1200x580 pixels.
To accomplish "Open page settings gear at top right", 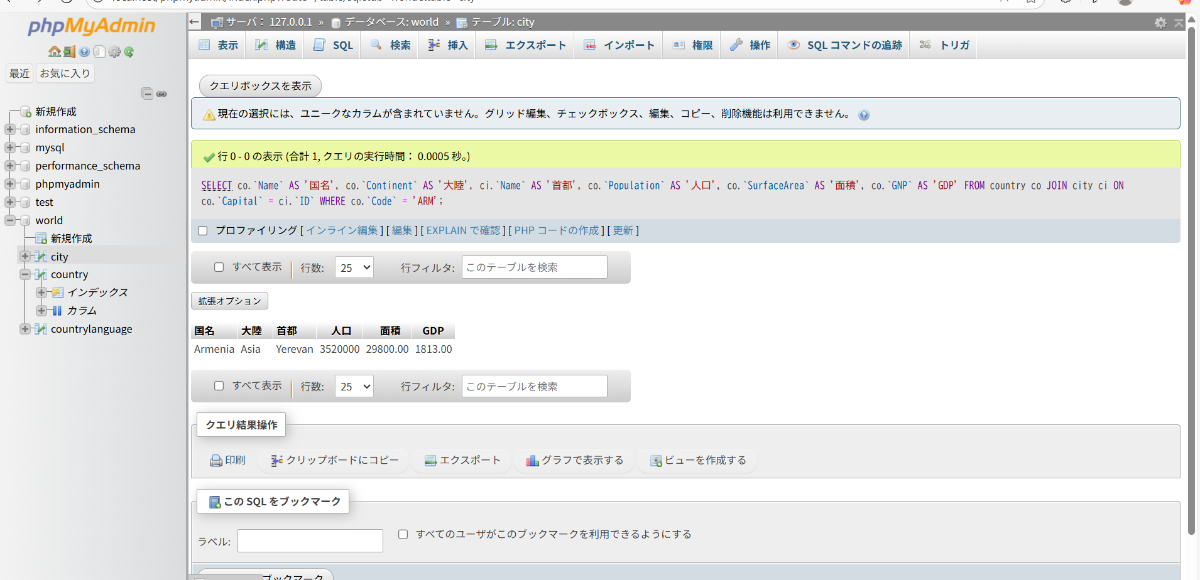I will 1160,22.
